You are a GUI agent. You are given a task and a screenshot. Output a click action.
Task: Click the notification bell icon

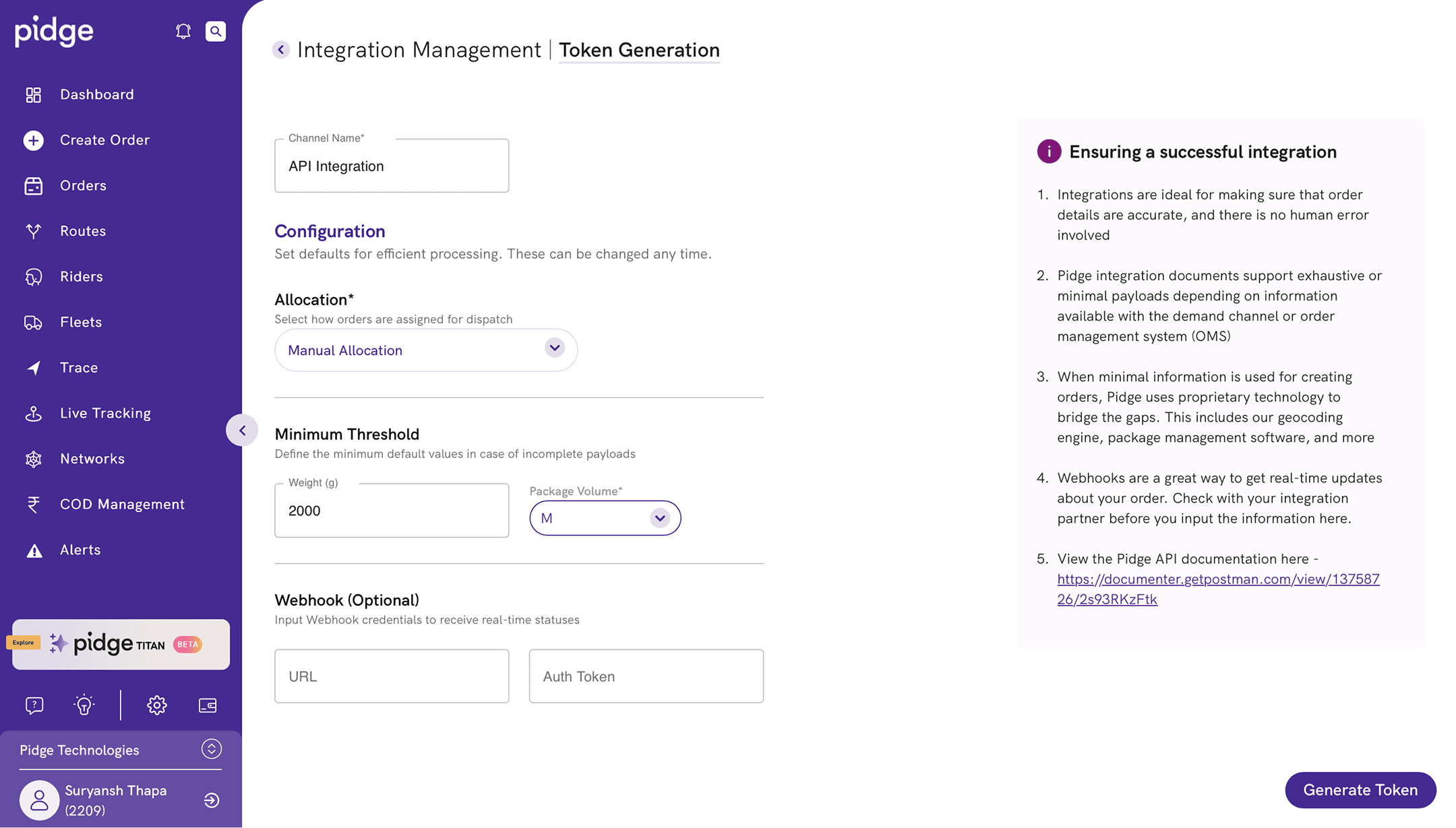coord(183,32)
